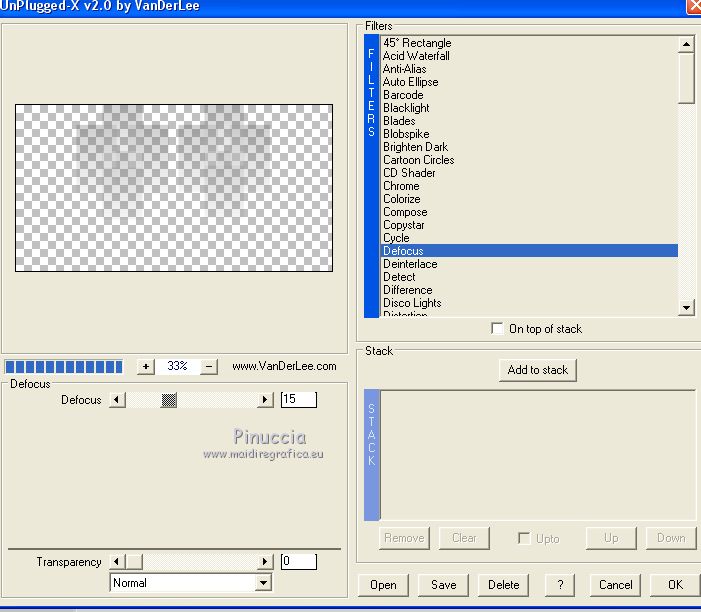701x612 pixels.
Task: Click the Transparency slider thumb
Action: [x=134, y=561]
